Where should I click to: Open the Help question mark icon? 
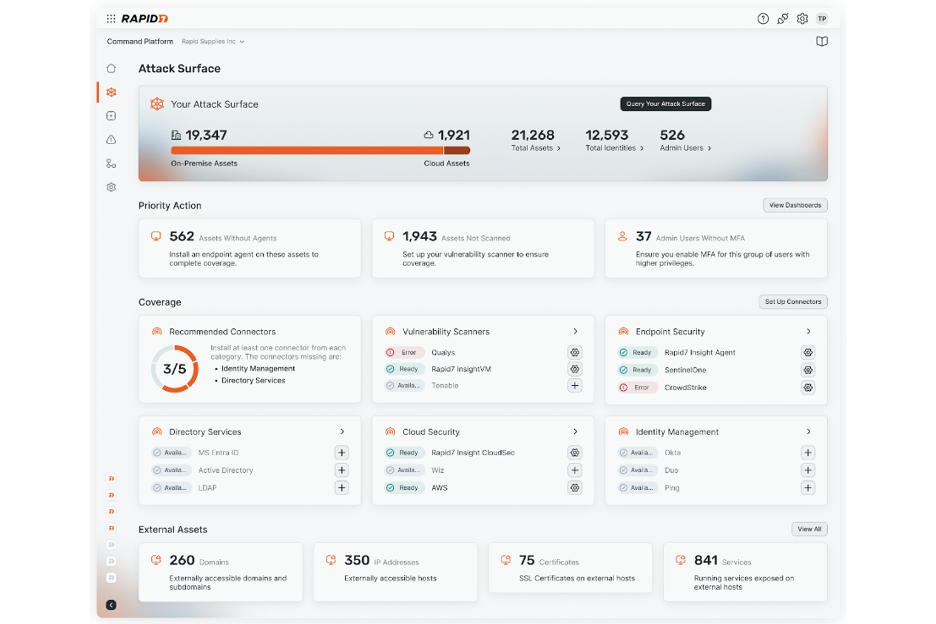[763, 18]
